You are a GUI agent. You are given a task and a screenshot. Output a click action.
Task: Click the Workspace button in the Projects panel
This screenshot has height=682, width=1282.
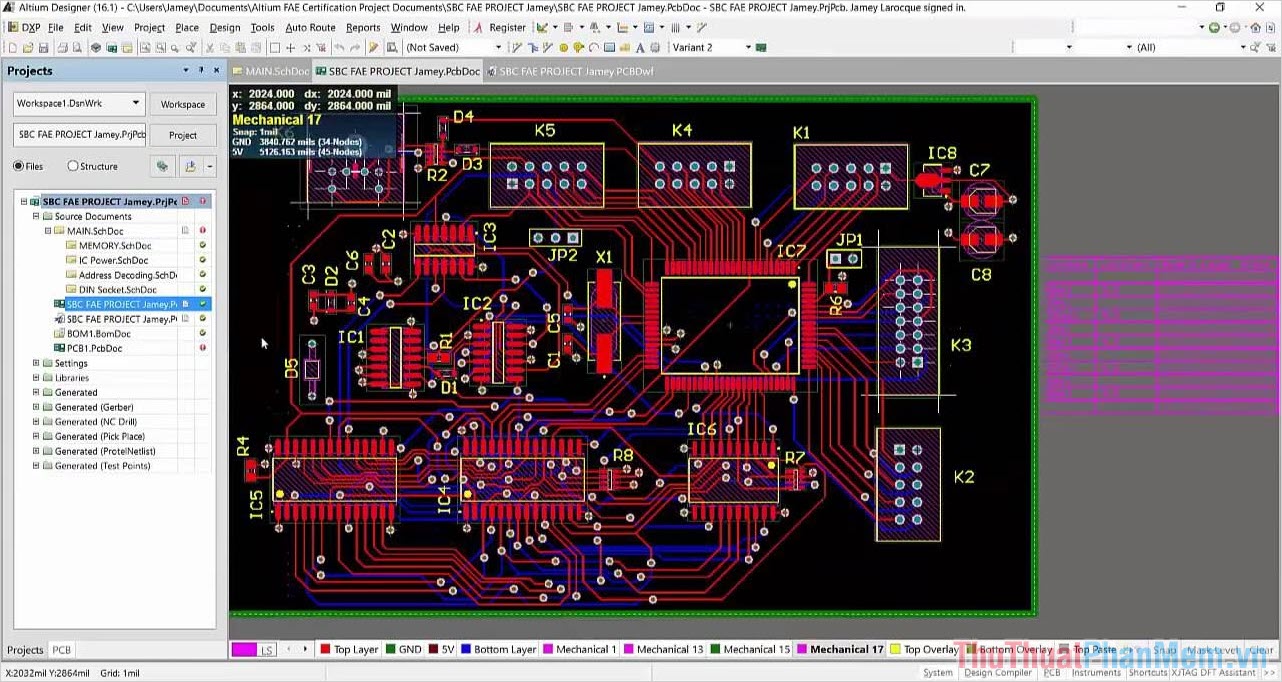(x=183, y=103)
